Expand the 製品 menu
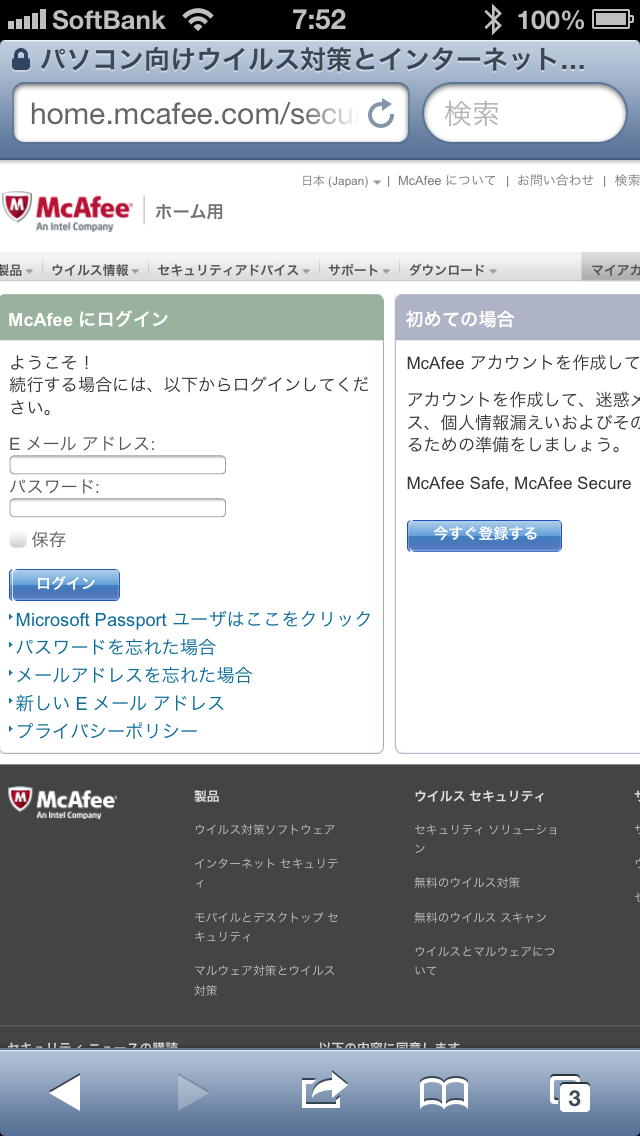Image resolution: width=640 pixels, height=1136 pixels. [x=17, y=270]
